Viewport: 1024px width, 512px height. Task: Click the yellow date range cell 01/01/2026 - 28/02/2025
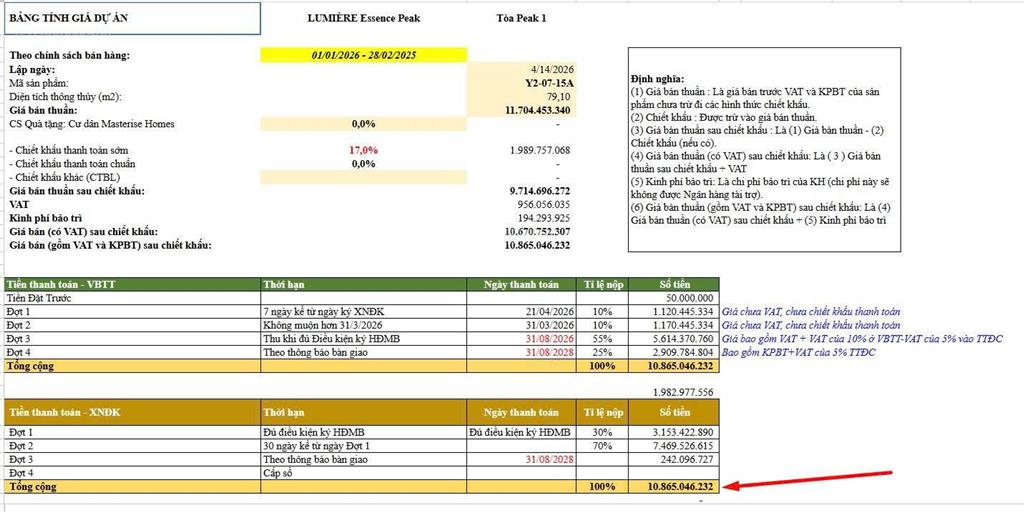[364, 56]
